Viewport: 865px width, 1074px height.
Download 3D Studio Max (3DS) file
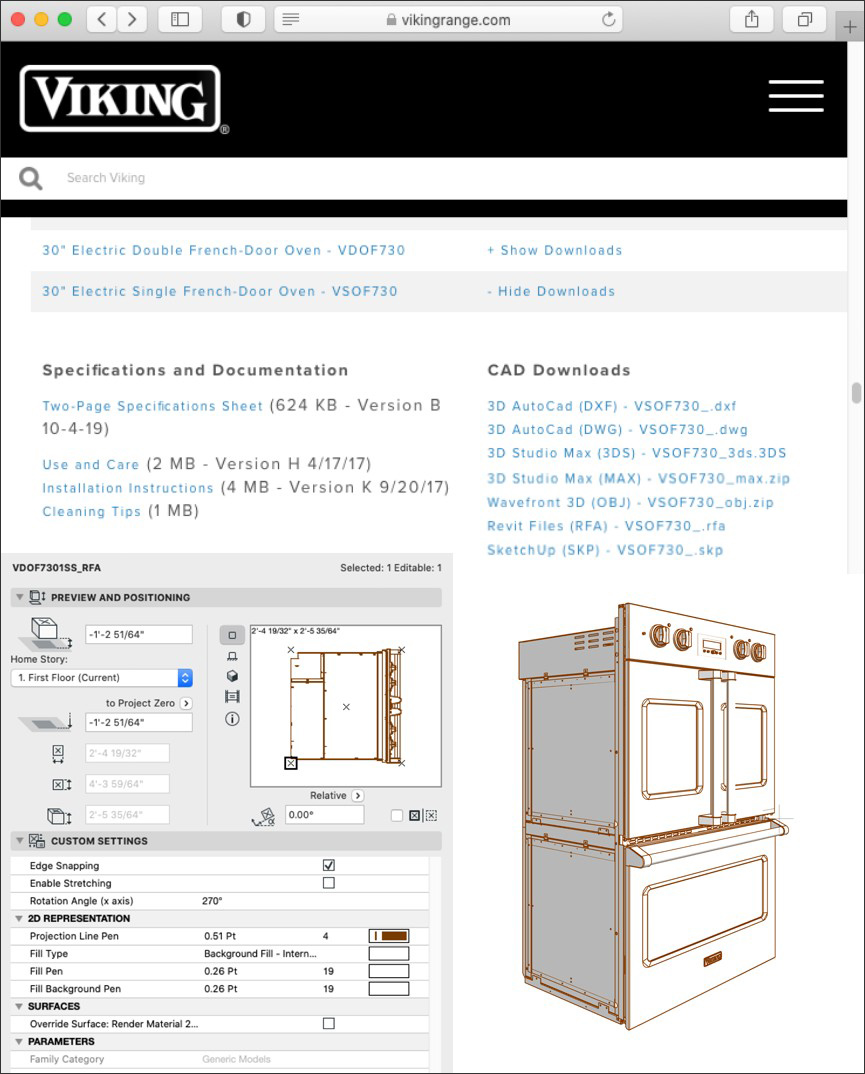[x=636, y=453]
